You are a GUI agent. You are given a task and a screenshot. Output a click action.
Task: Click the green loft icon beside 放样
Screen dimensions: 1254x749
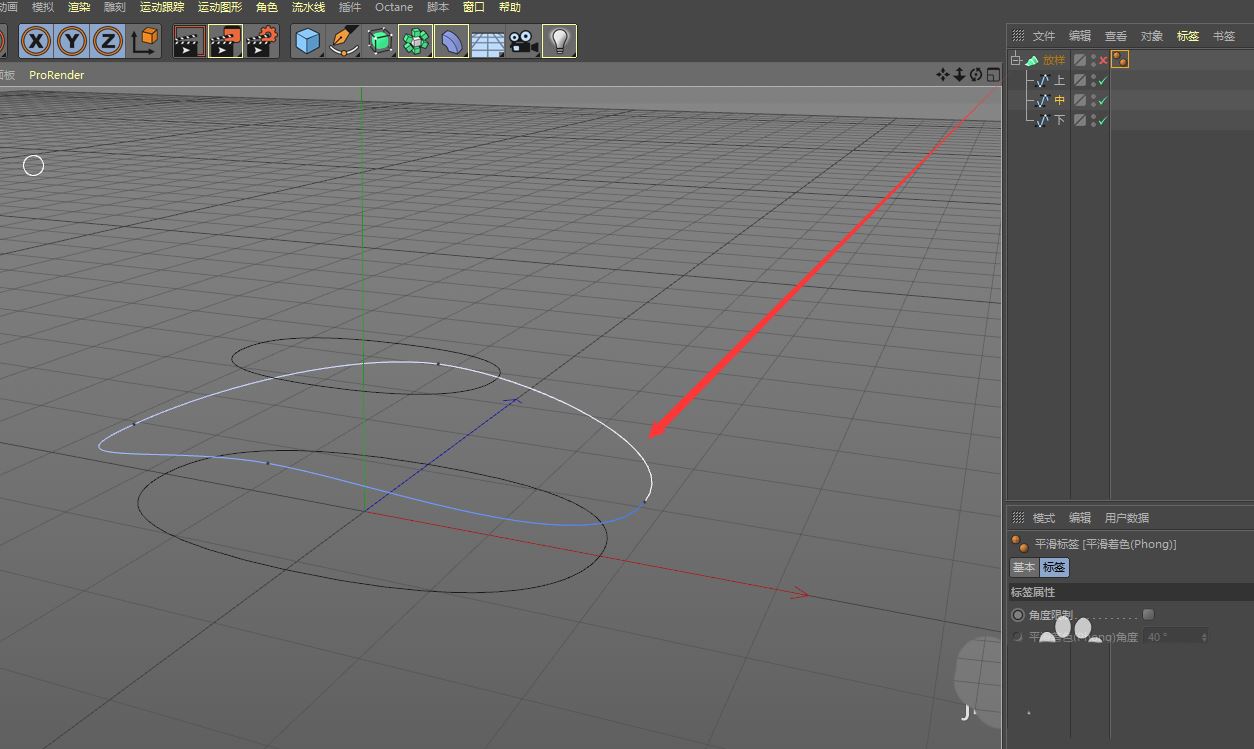1032,60
